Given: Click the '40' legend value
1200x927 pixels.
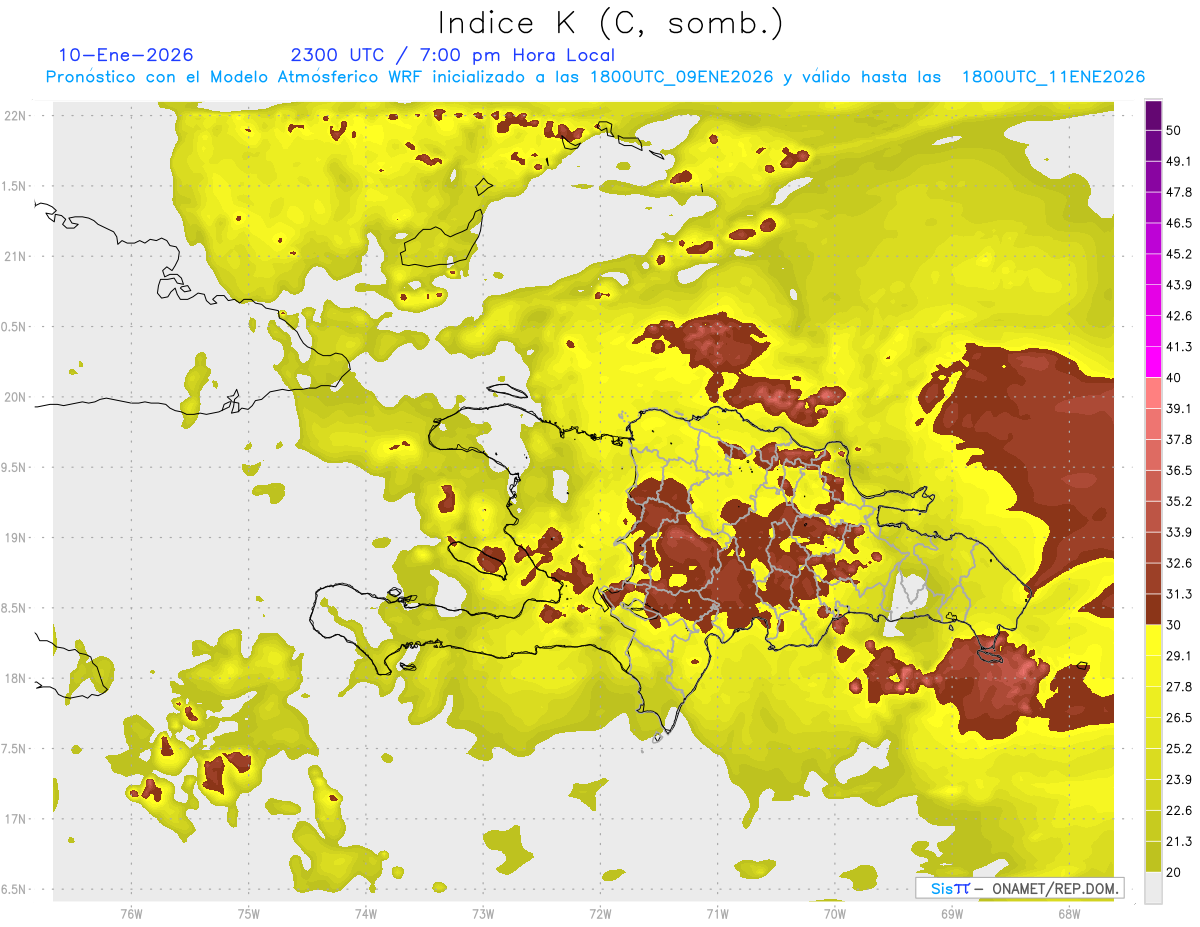Looking at the screenshot, I should click(x=1174, y=378).
